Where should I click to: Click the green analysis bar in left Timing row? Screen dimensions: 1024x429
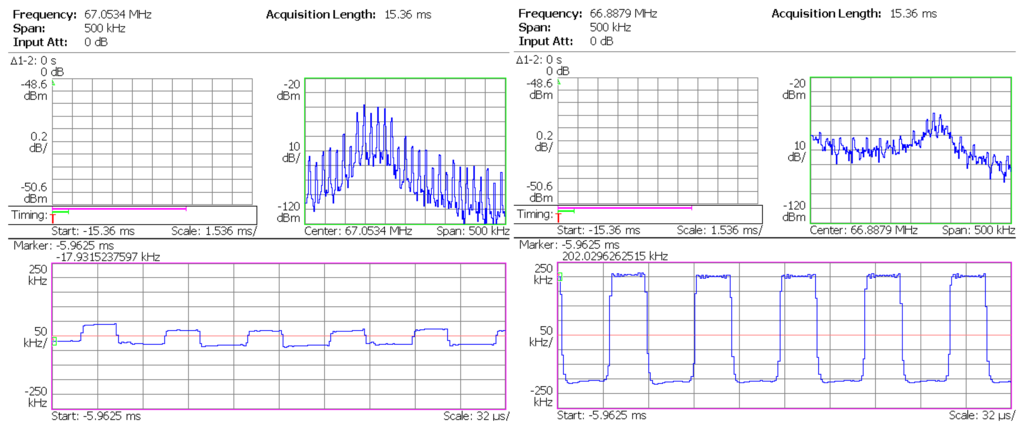pos(61,212)
